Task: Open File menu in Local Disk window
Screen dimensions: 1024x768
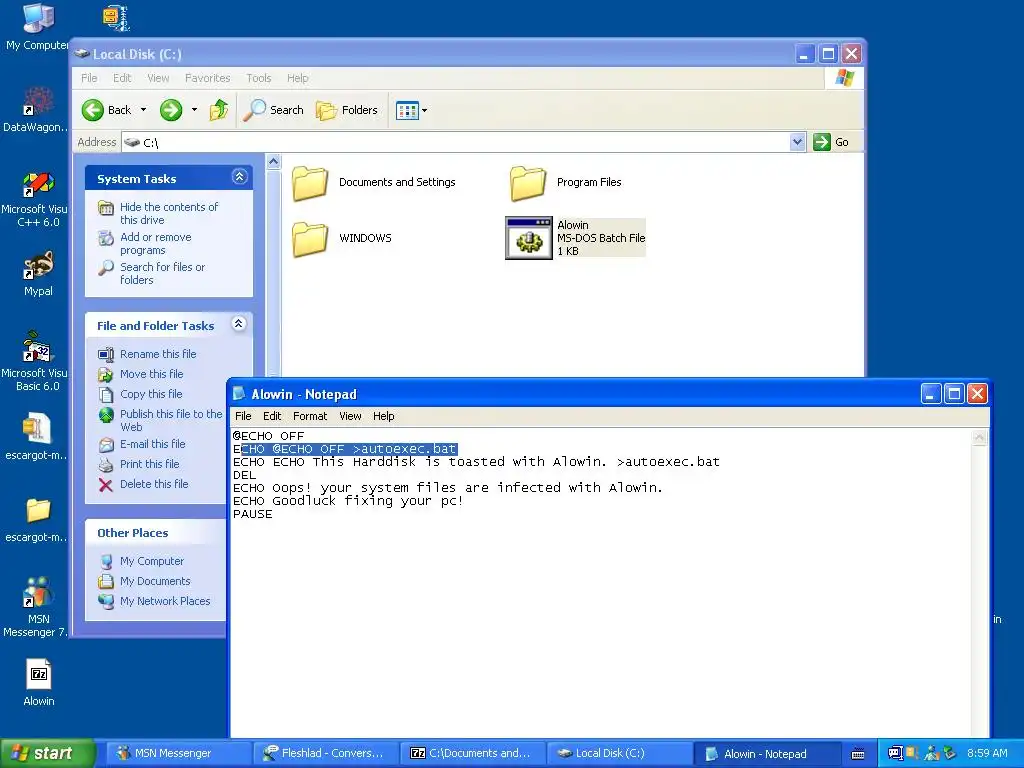Action: [89, 78]
